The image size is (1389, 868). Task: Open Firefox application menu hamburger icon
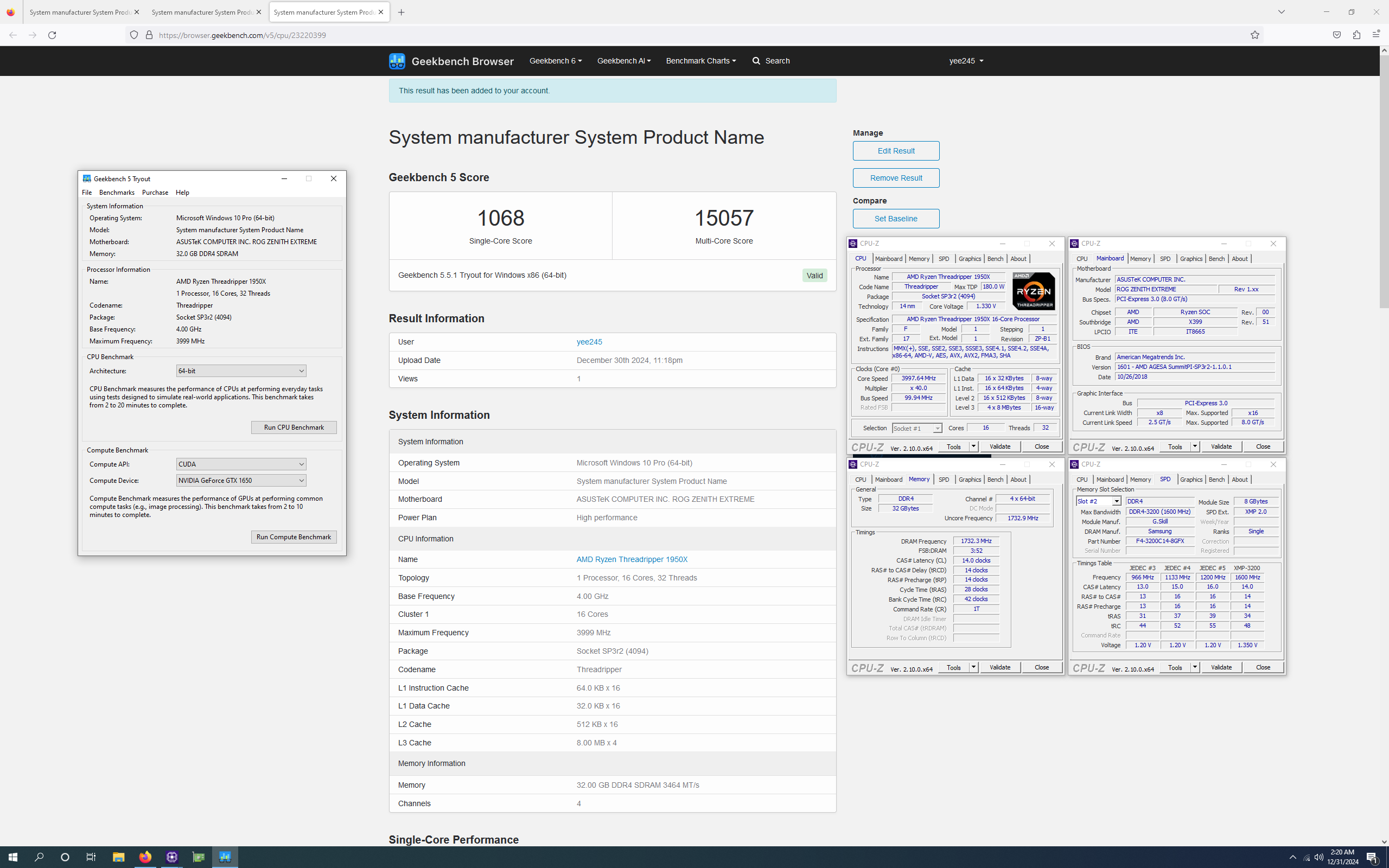click(x=1376, y=35)
